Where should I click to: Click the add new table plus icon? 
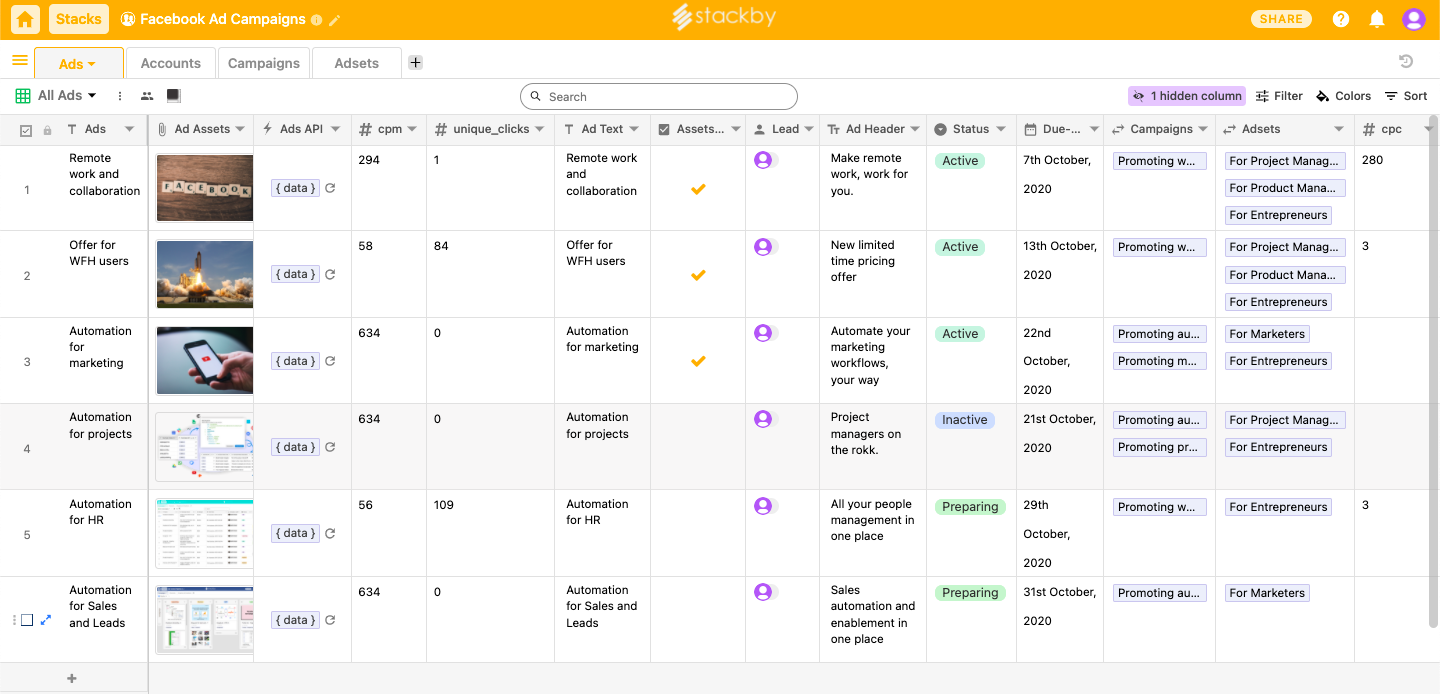pos(415,62)
